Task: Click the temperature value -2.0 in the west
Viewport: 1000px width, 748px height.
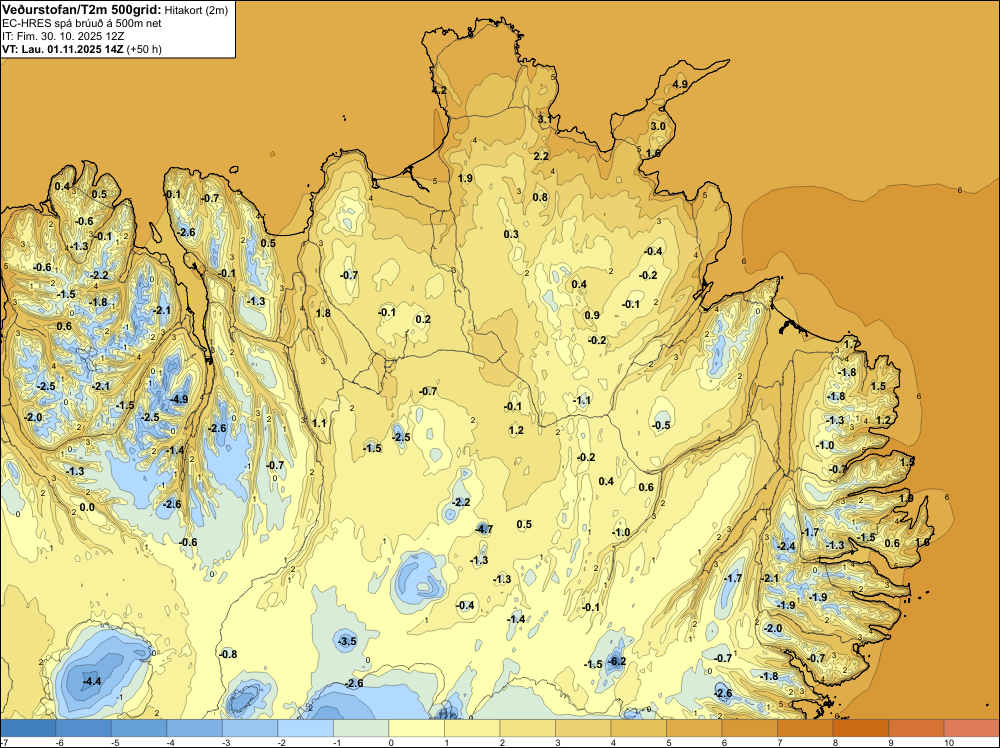Action: [33, 417]
